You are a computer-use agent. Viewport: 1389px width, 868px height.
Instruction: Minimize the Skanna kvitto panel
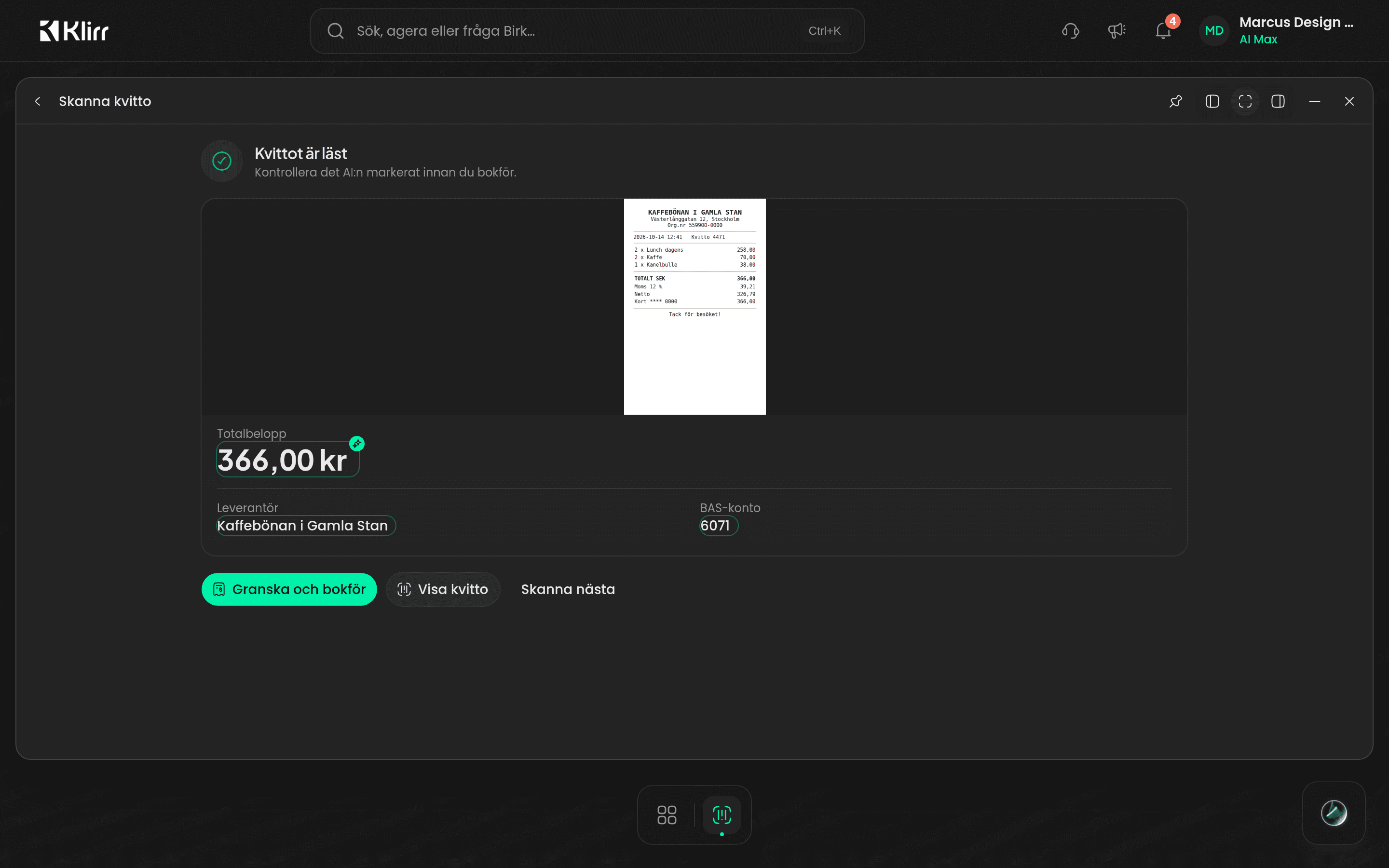[x=1314, y=102]
